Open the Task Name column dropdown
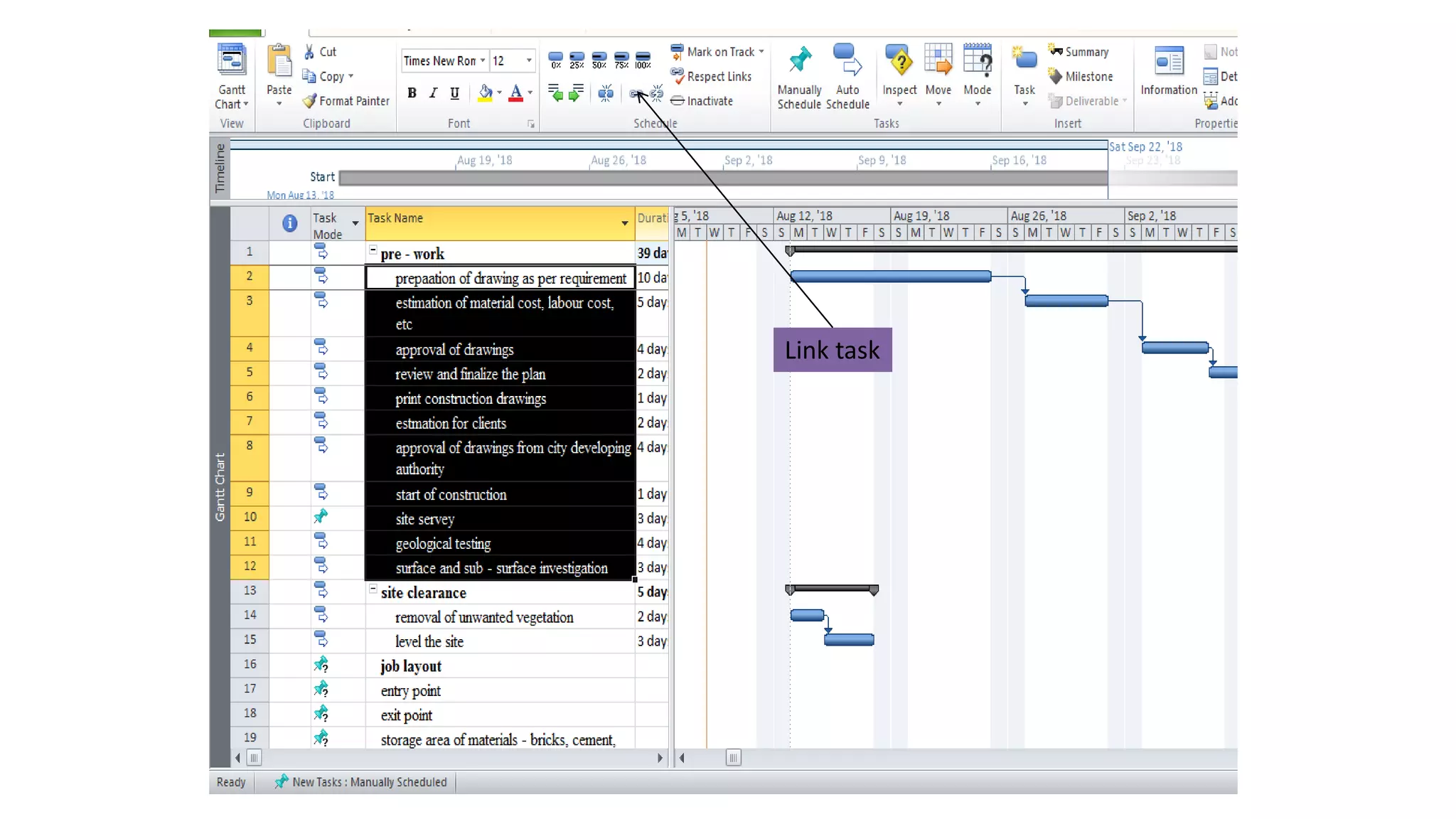 624,223
